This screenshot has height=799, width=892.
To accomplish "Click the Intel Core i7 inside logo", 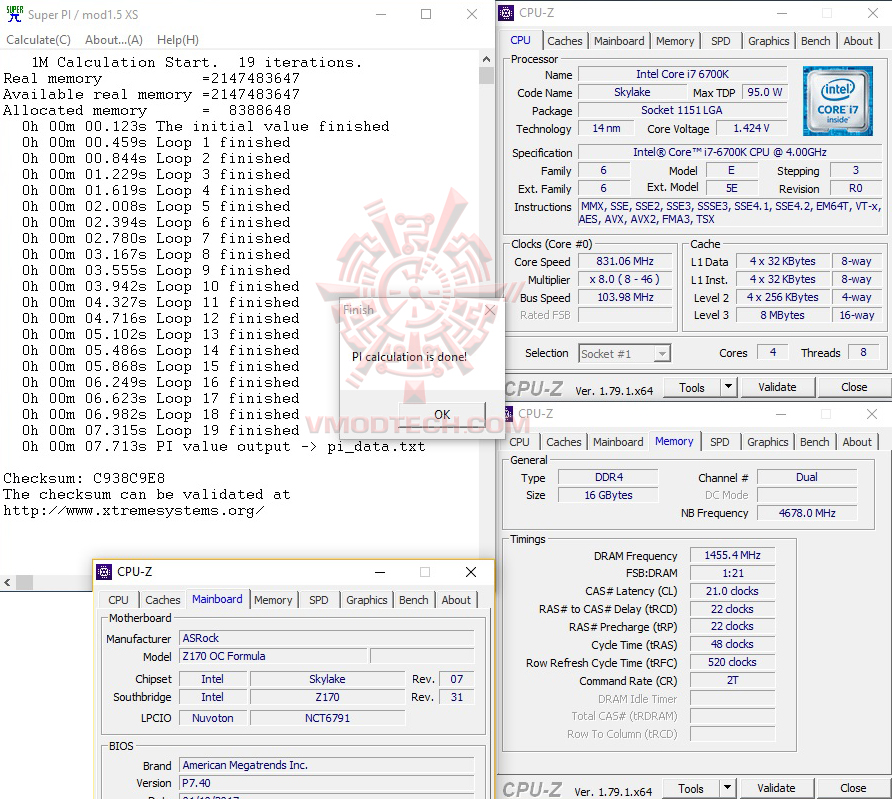I will pos(837,101).
